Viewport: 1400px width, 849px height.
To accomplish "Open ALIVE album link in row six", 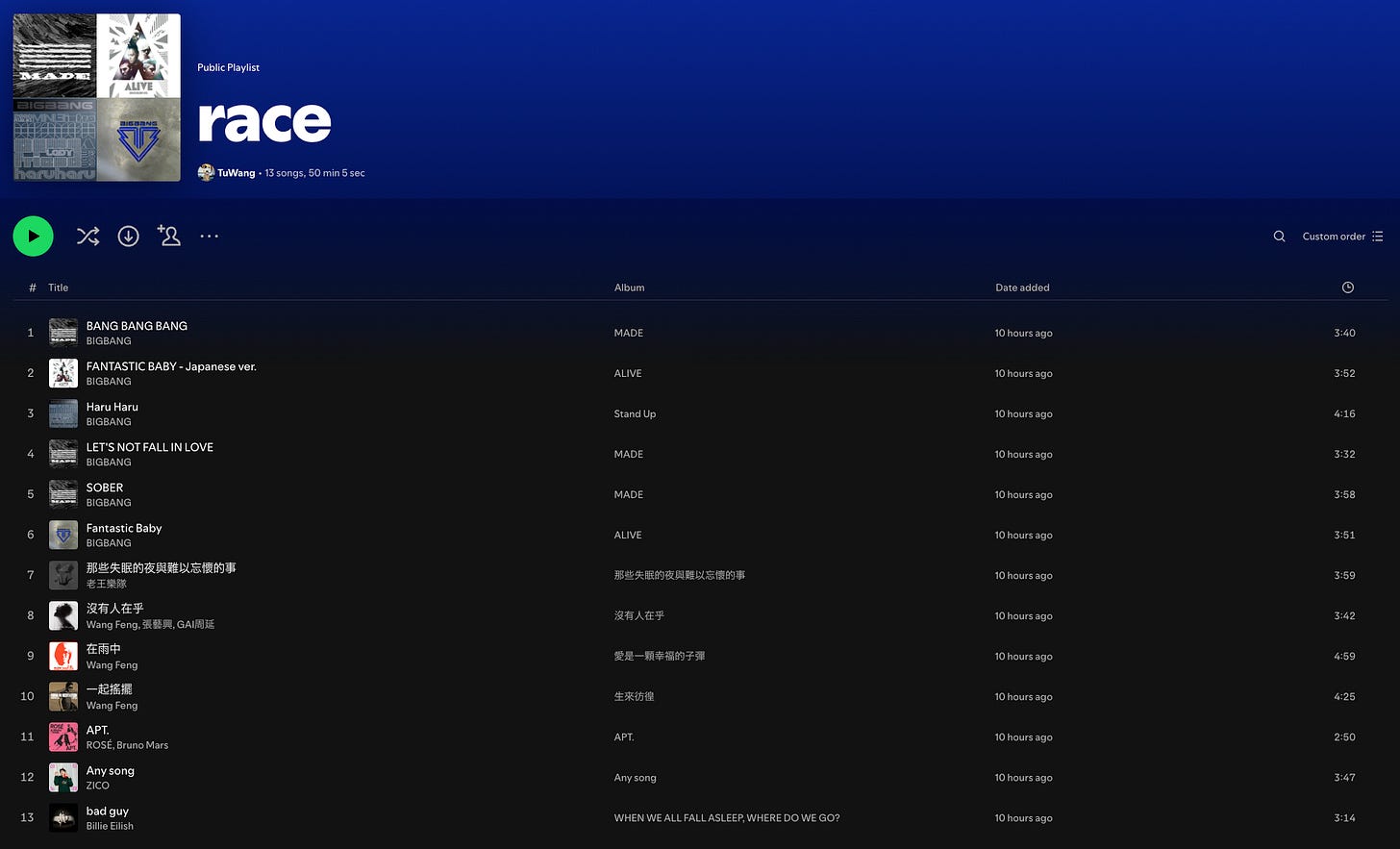I will pyautogui.click(x=628, y=535).
